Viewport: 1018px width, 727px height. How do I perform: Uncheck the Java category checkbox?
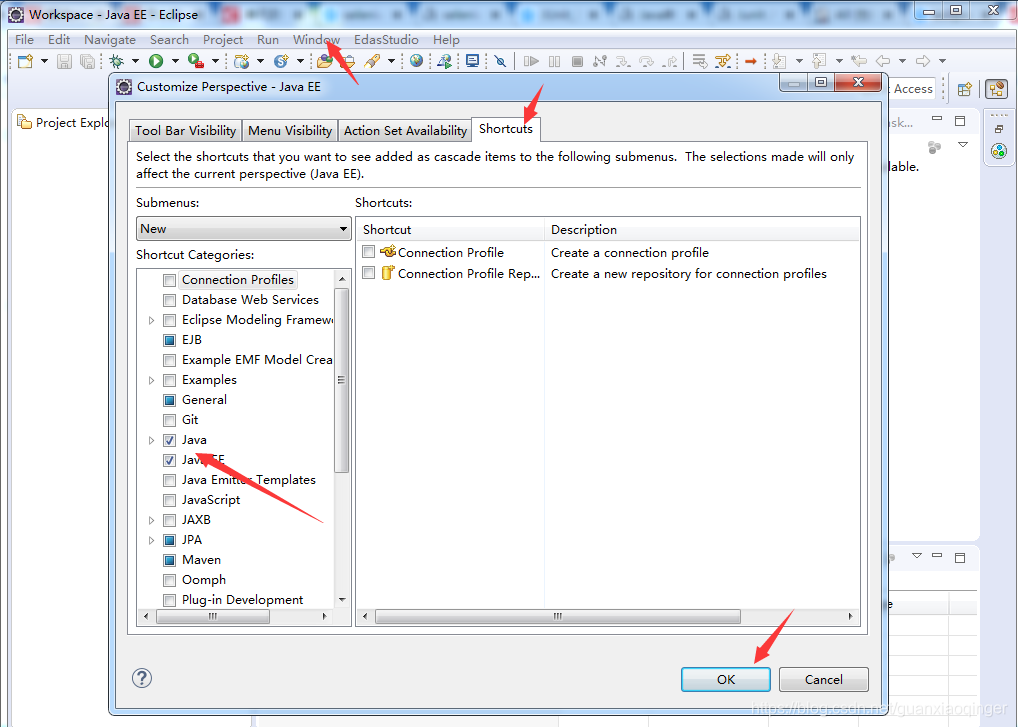[169, 440]
